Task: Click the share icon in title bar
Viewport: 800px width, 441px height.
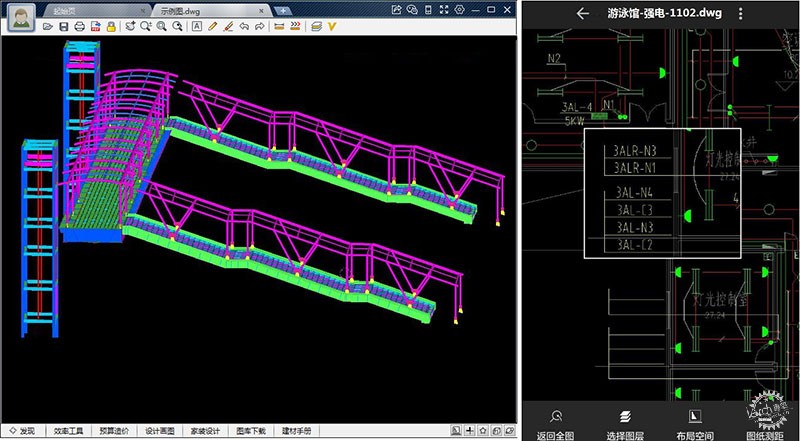Action: point(397,10)
